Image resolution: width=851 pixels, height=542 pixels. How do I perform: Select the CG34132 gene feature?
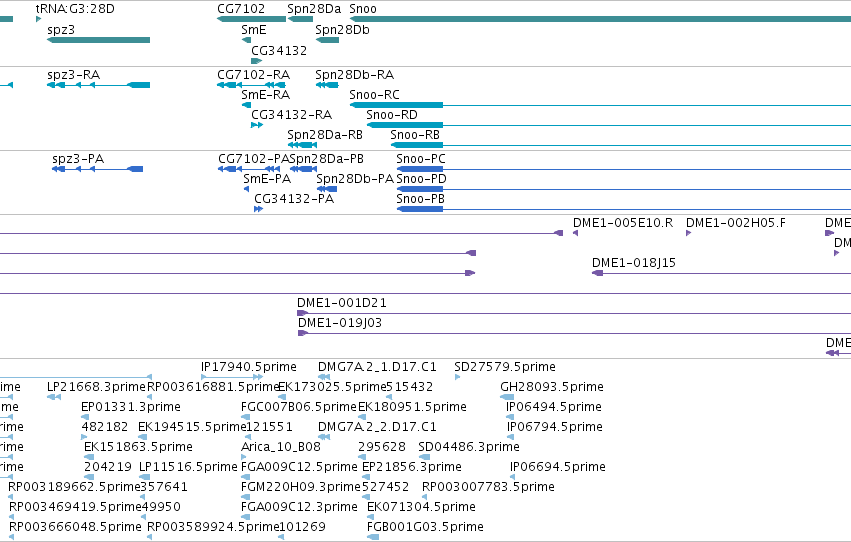[257, 61]
